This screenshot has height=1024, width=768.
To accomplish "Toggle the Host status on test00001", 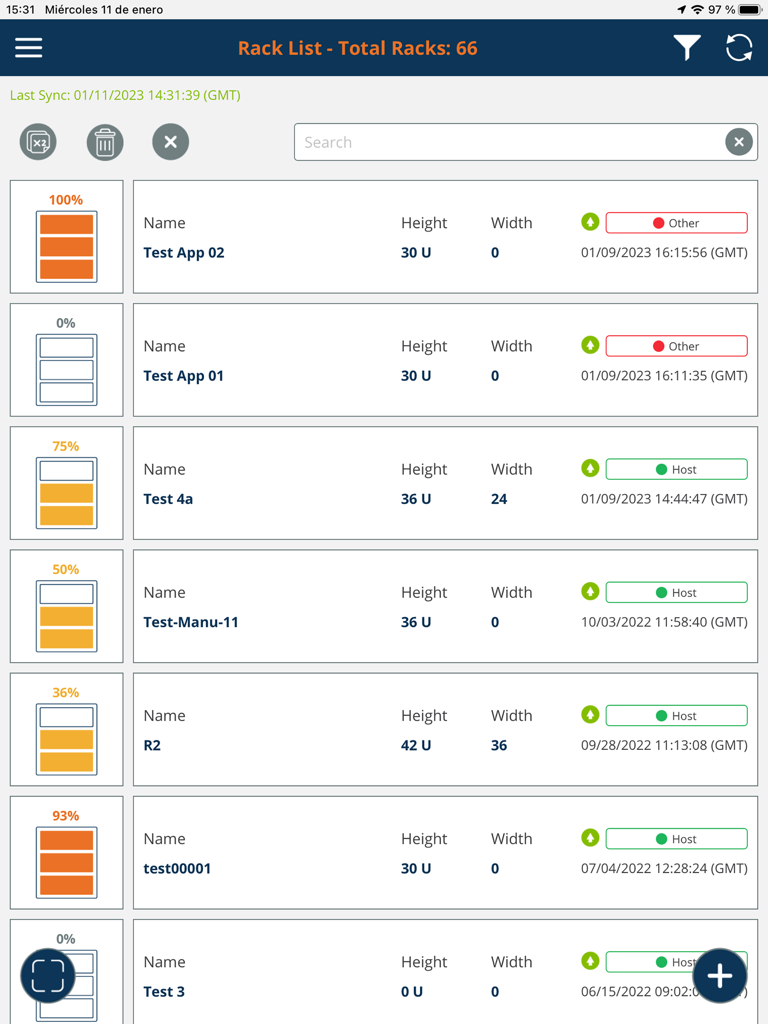I will (676, 838).
